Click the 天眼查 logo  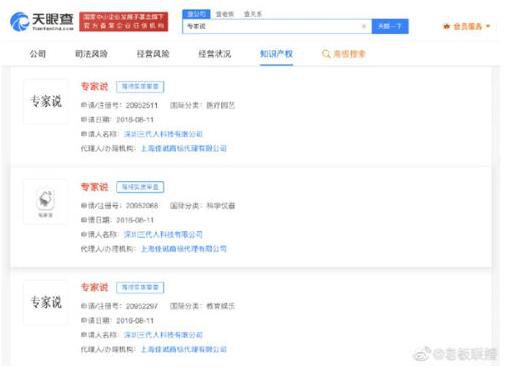point(42,22)
